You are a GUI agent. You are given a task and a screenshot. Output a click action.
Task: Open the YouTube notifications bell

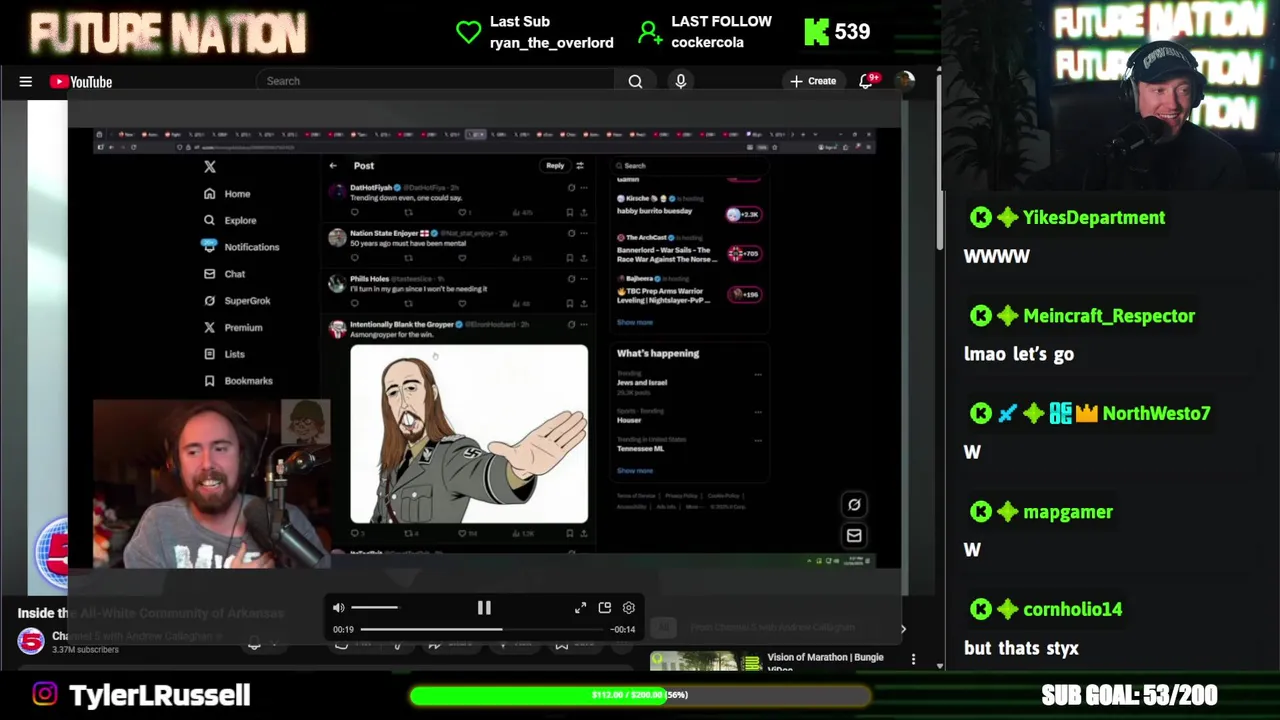(x=867, y=81)
